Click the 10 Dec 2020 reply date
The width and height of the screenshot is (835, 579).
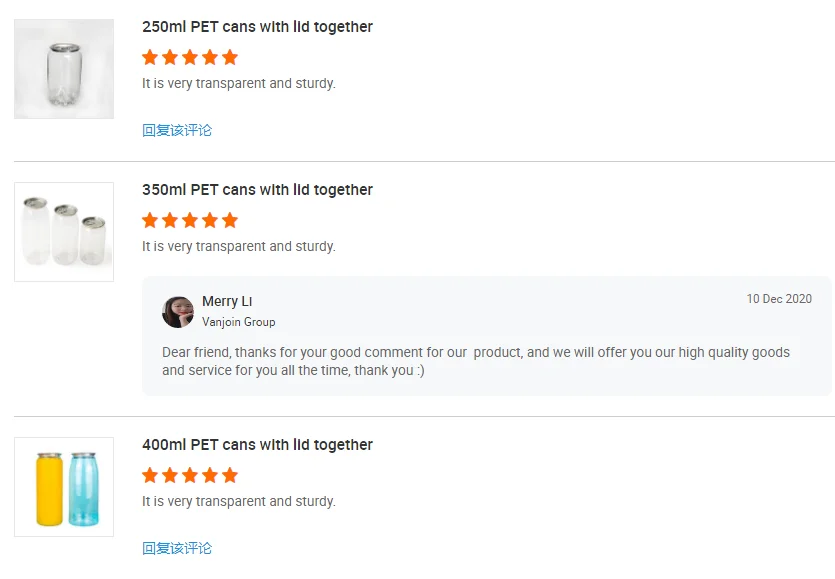point(779,299)
